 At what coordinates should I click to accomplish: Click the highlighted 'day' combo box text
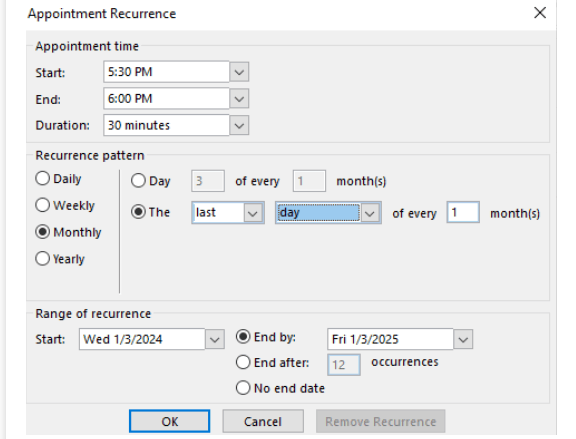click(x=318, y=213)
